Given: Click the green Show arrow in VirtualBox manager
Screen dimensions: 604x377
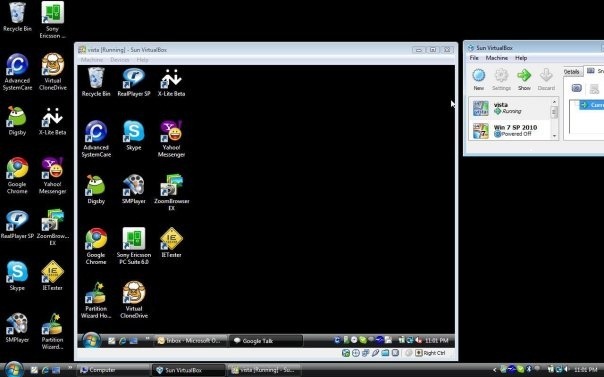Looking at the screenshot, I should click(x=524, y=79).
